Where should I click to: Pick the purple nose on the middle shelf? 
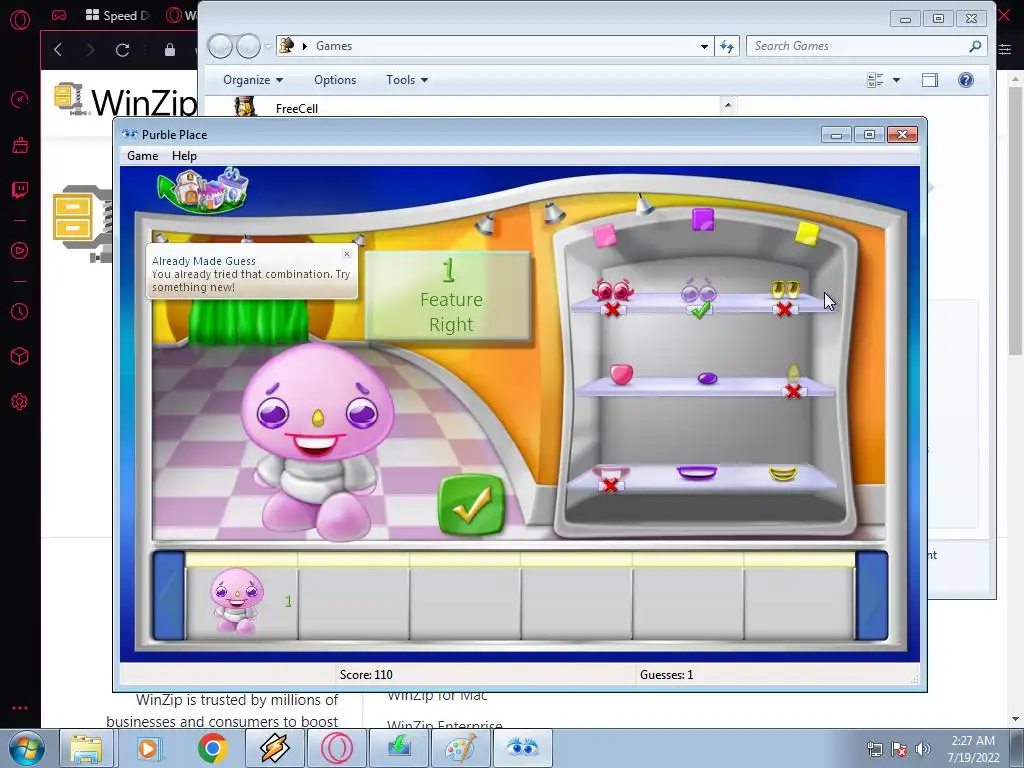pos(707,378)
